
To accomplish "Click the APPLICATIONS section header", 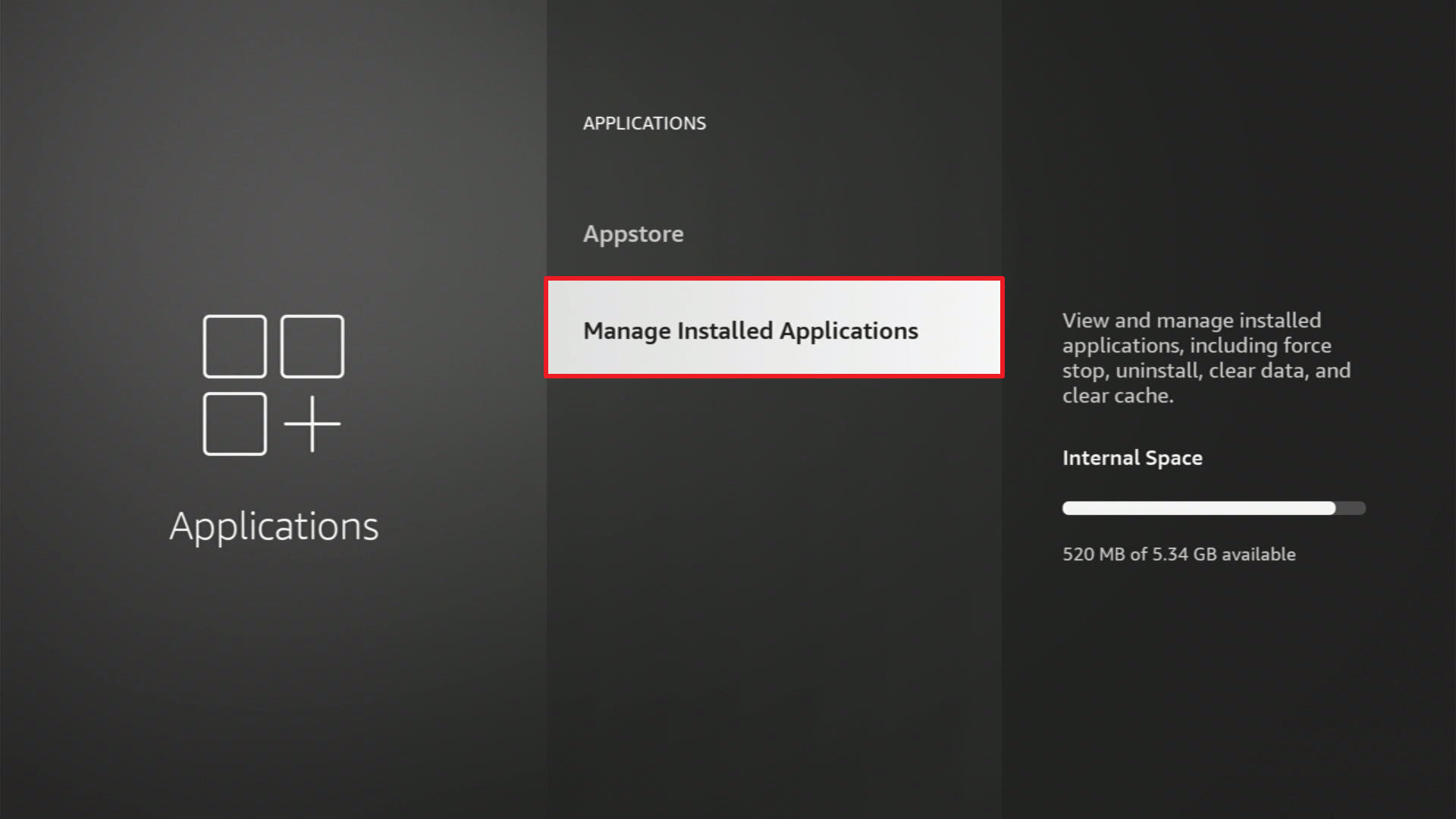I will point(644,123).
